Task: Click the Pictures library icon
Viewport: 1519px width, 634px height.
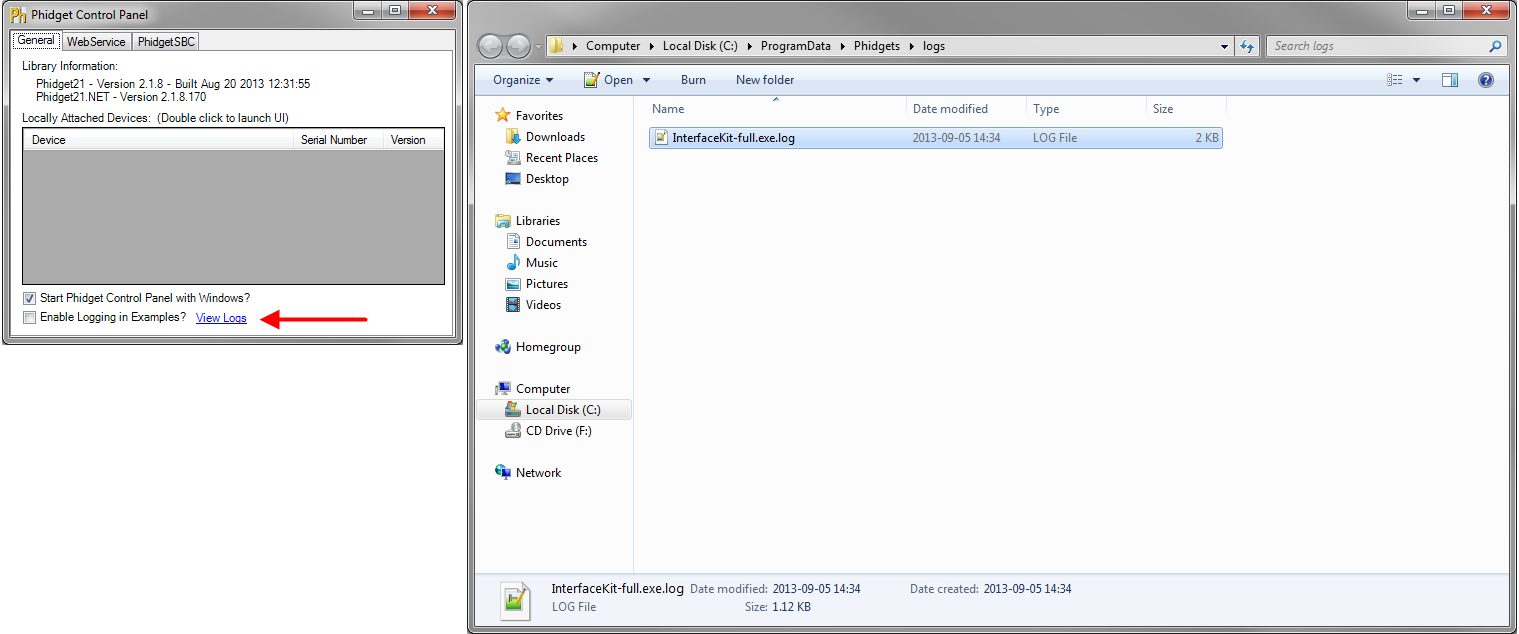Action: pyautogui.click(x=513, y=284)
